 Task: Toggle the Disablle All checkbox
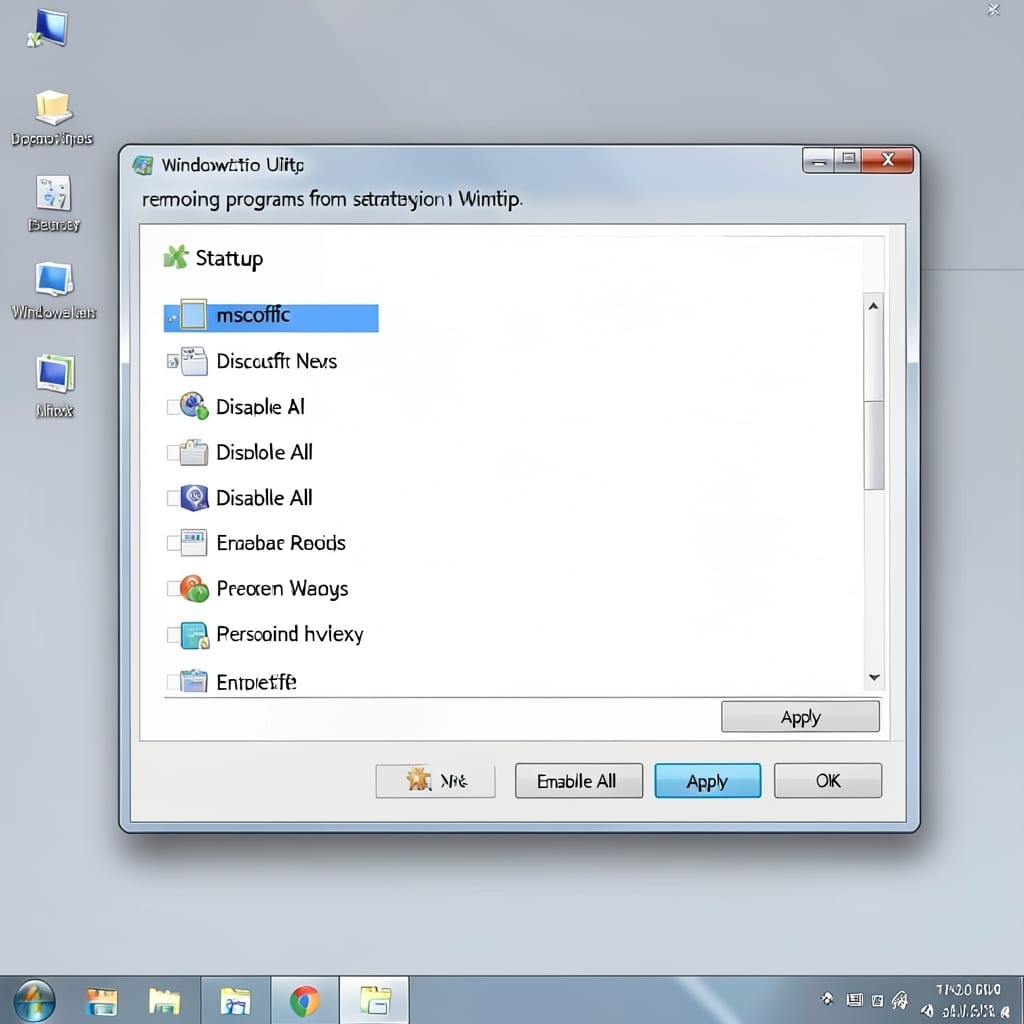(x=173, y=498)
